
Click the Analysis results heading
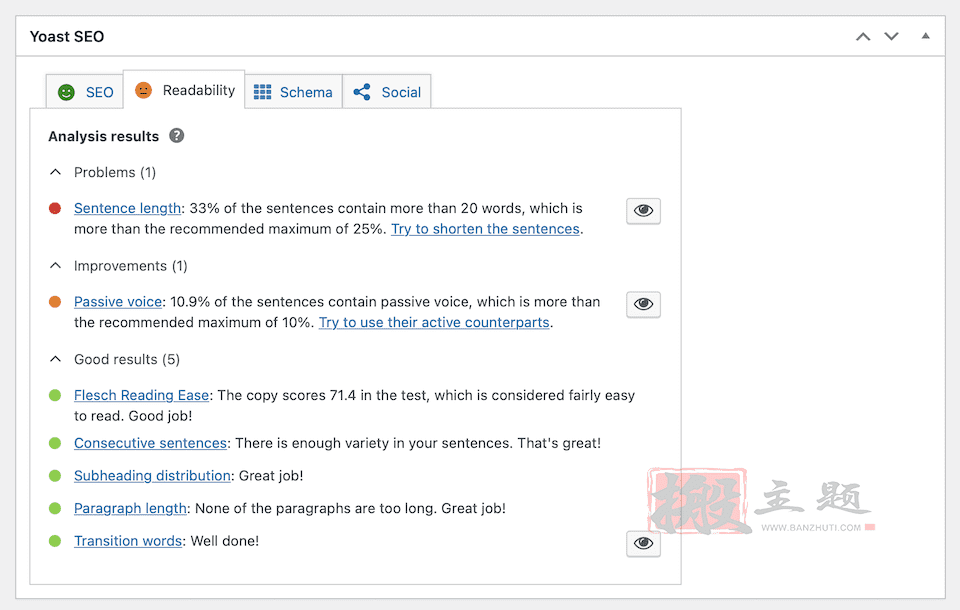point(103,136)
